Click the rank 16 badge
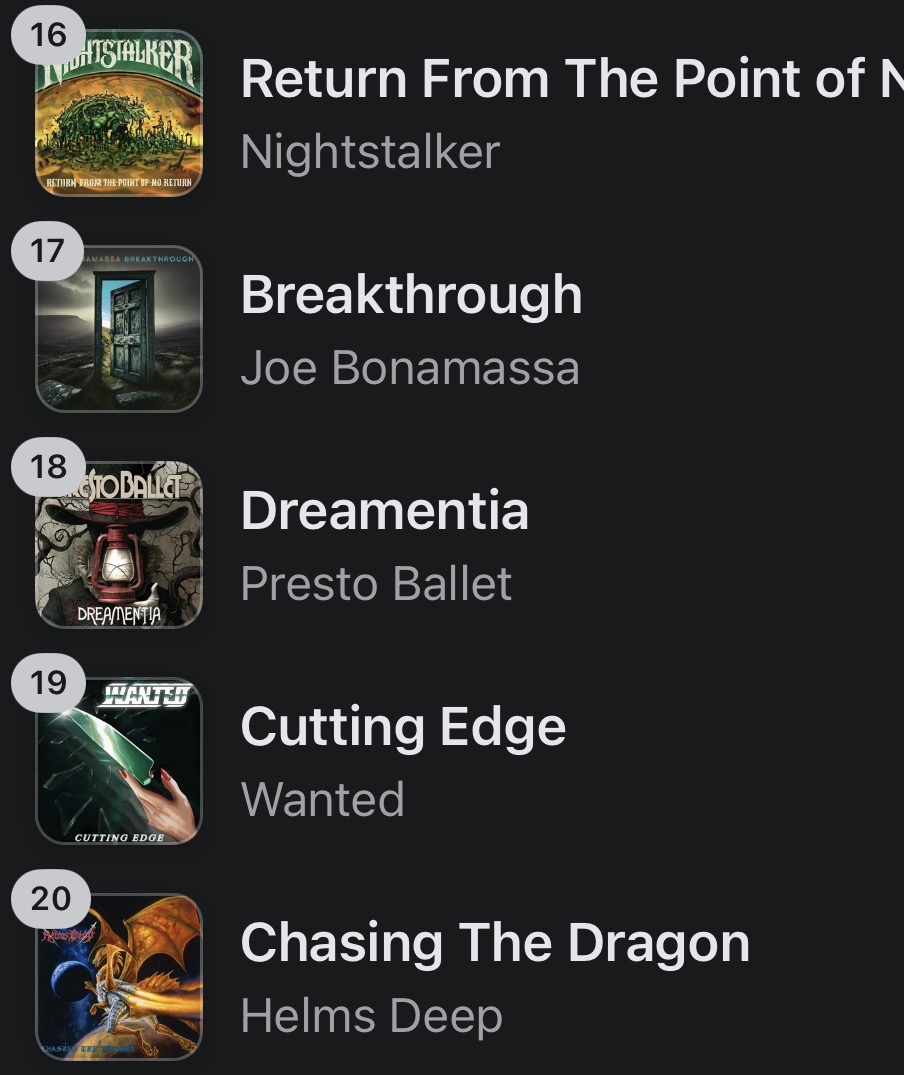The width and height of the screenshot is (904, 1075). pos(48,35)
